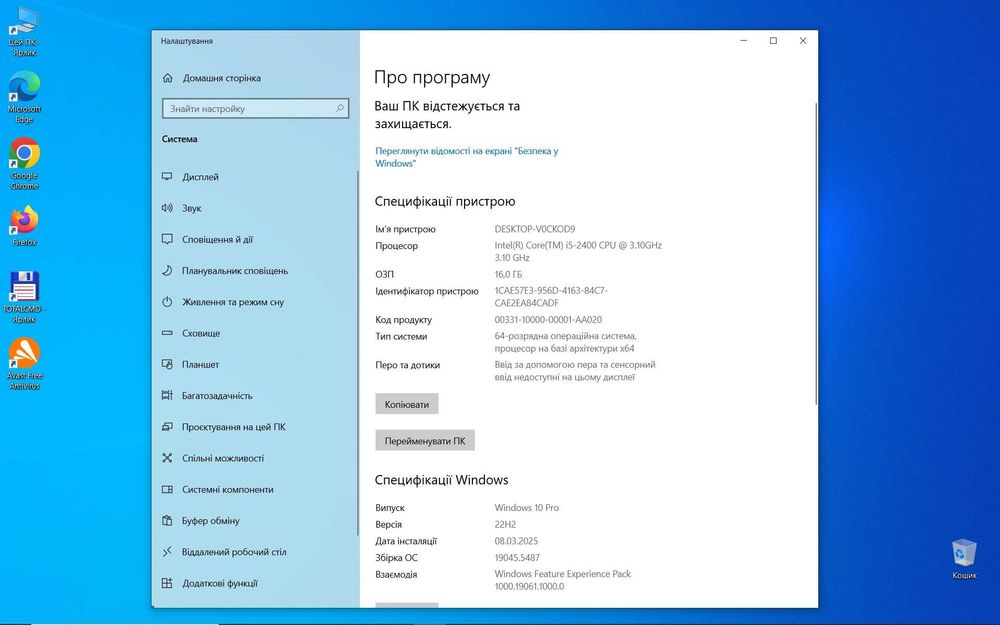Open the Цей ПК desktop shortcut

click(x=24, y=31)
